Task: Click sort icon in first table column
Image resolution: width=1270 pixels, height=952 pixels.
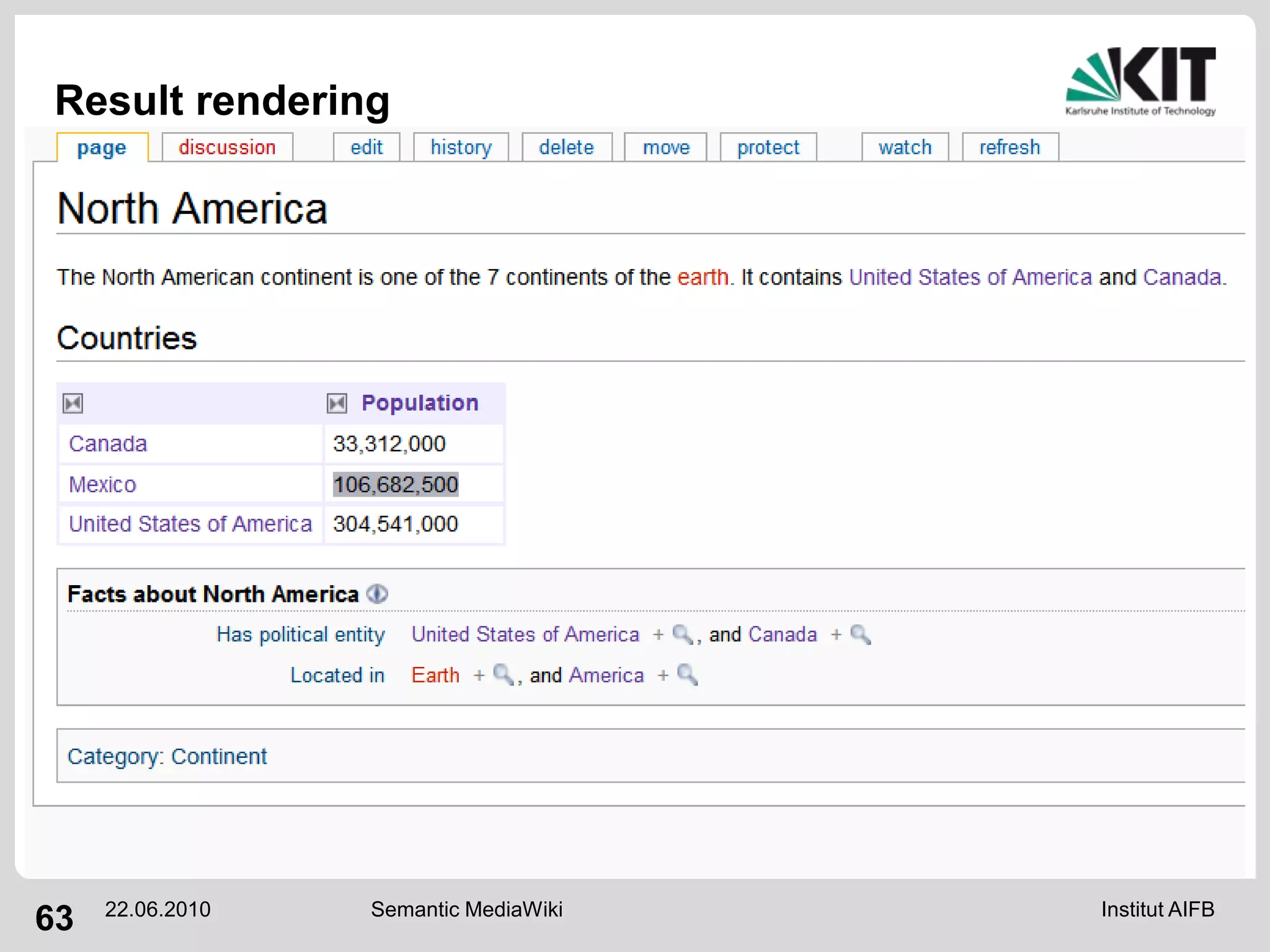Action: coord(73,403)
